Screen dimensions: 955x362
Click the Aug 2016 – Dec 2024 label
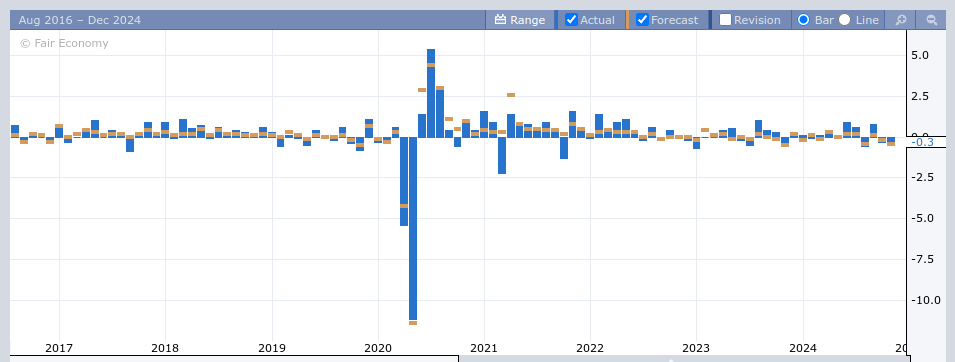click(80, 20)
